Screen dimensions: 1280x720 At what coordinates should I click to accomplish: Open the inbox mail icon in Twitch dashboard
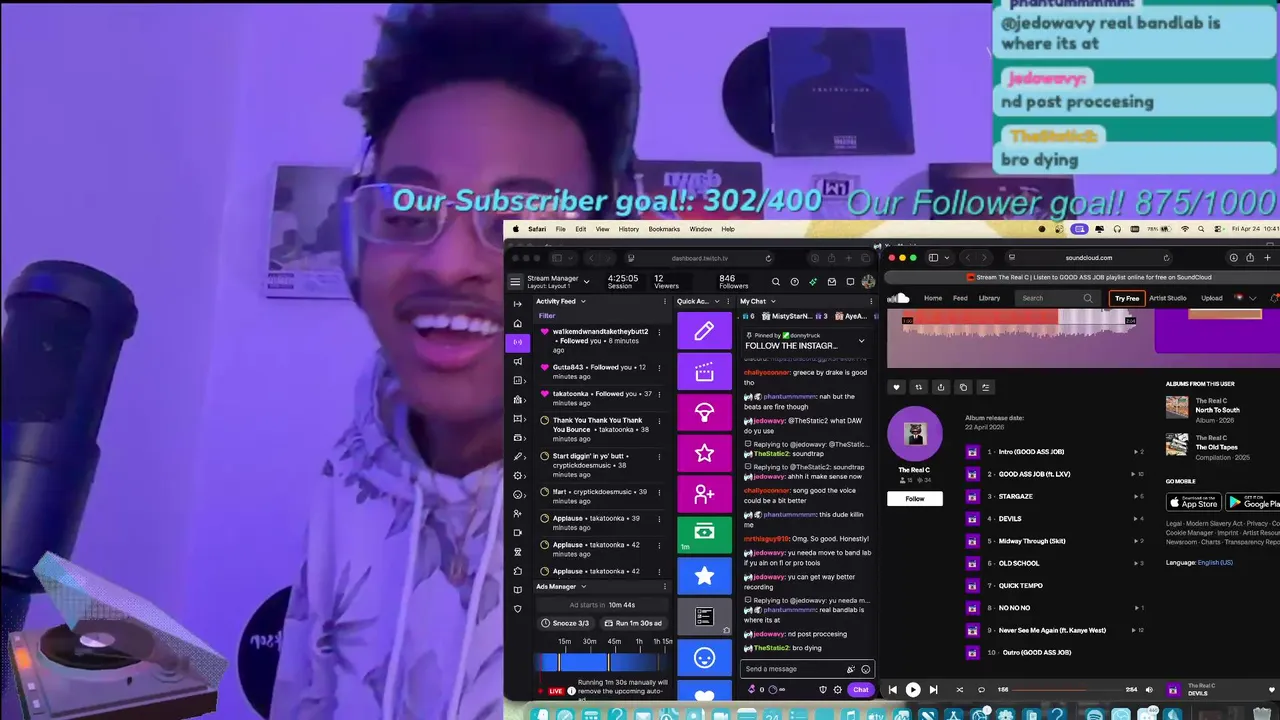(x=831, y=282)
